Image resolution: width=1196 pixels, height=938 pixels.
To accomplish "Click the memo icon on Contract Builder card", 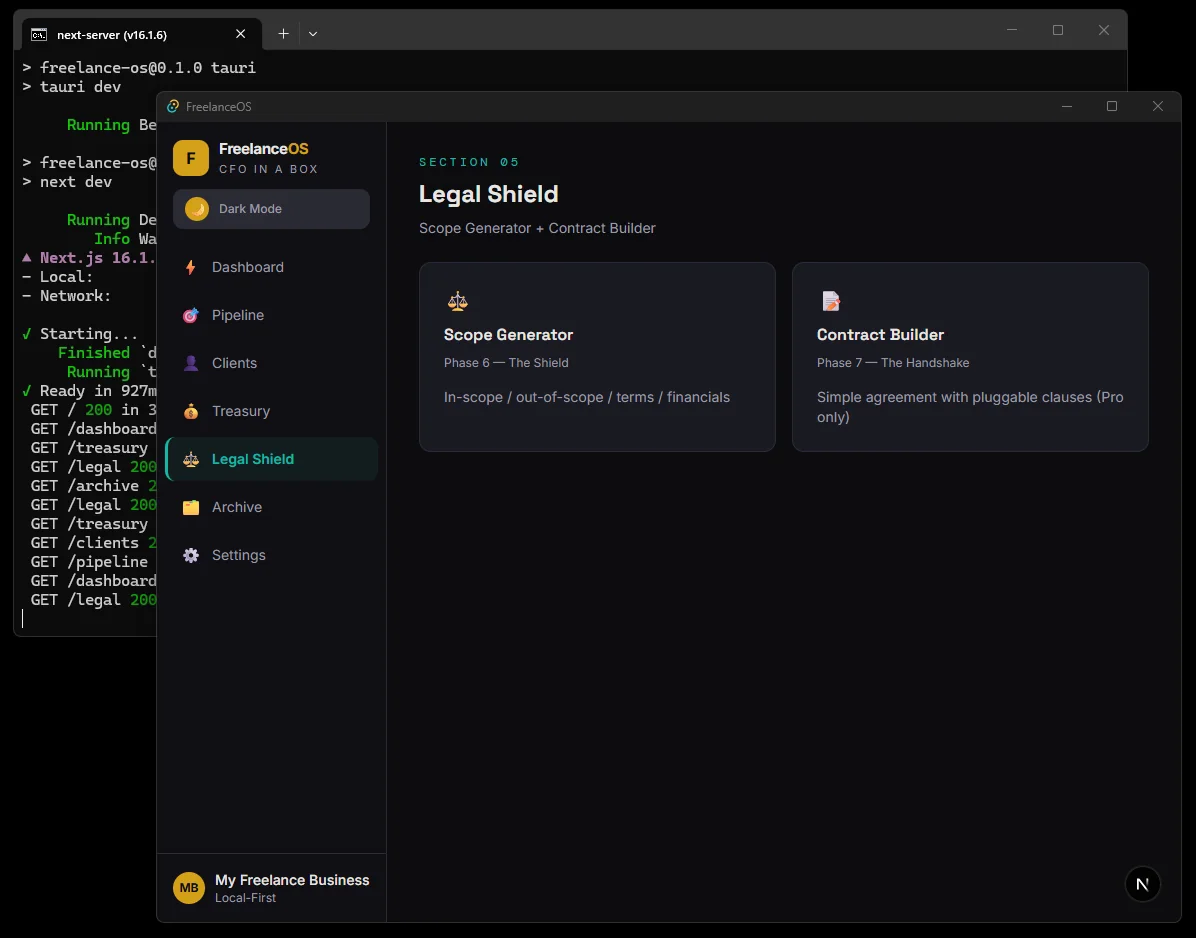I will tap(831, 300).
